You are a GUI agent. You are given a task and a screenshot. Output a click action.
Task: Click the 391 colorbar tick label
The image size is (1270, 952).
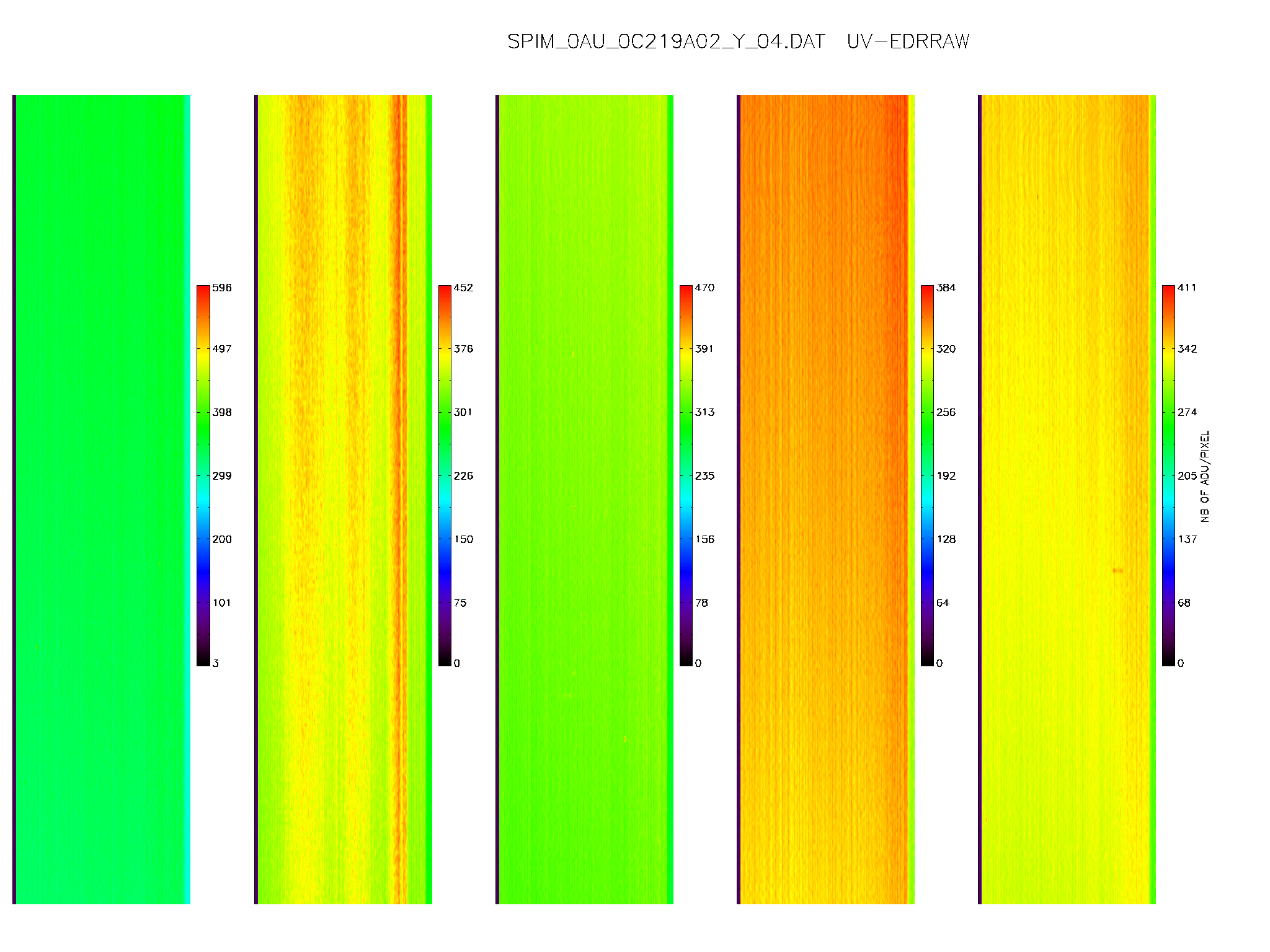pos(704,349)
